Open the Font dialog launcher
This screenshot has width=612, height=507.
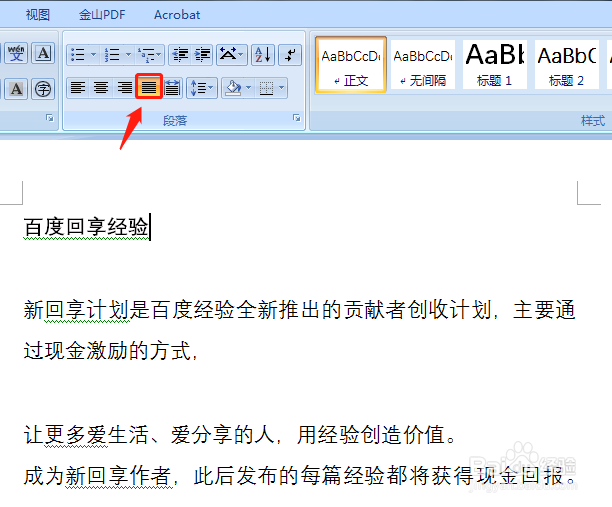tap(50, 118)
